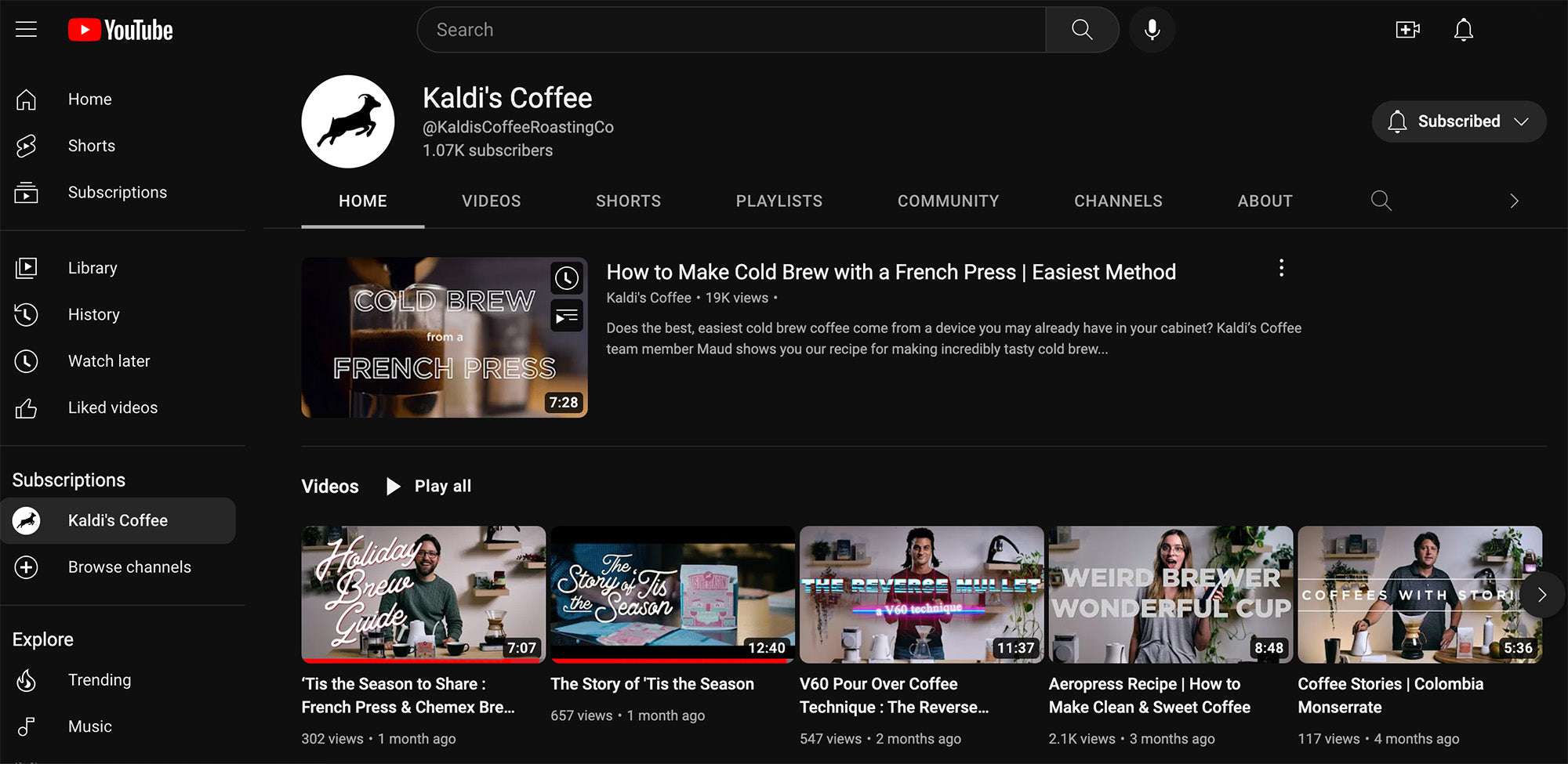Open the featured Cold Brew French Press thumbnail
This screenshot has width=1568, height=764.
[445, 338]
